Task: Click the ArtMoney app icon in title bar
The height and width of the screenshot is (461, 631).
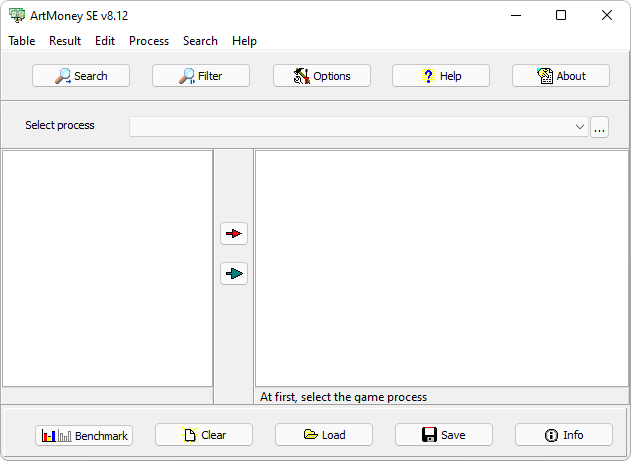Action: pyautogui.click(x=17, y=15)
